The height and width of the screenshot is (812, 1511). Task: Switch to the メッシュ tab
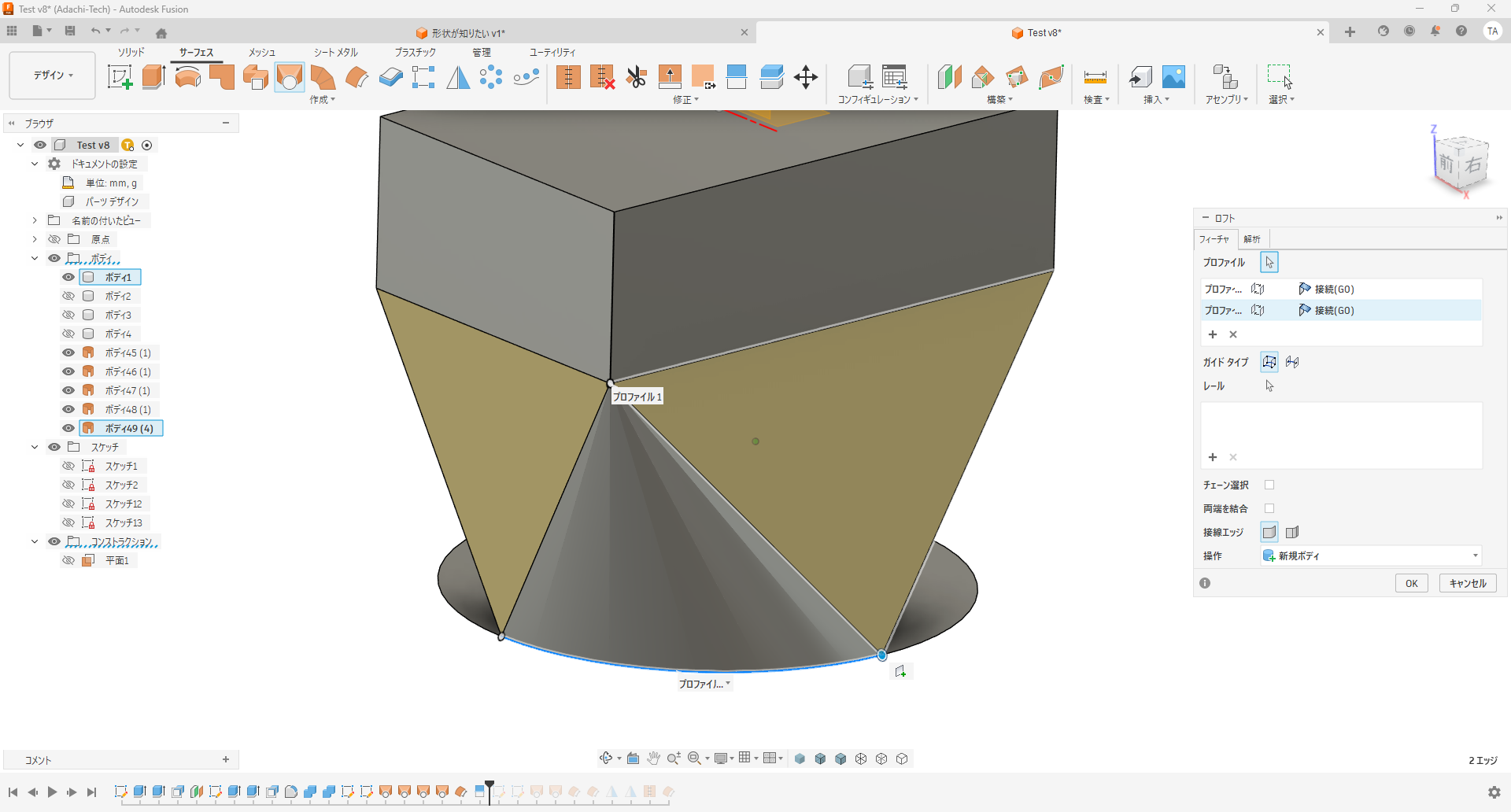(x=262, y=52)
